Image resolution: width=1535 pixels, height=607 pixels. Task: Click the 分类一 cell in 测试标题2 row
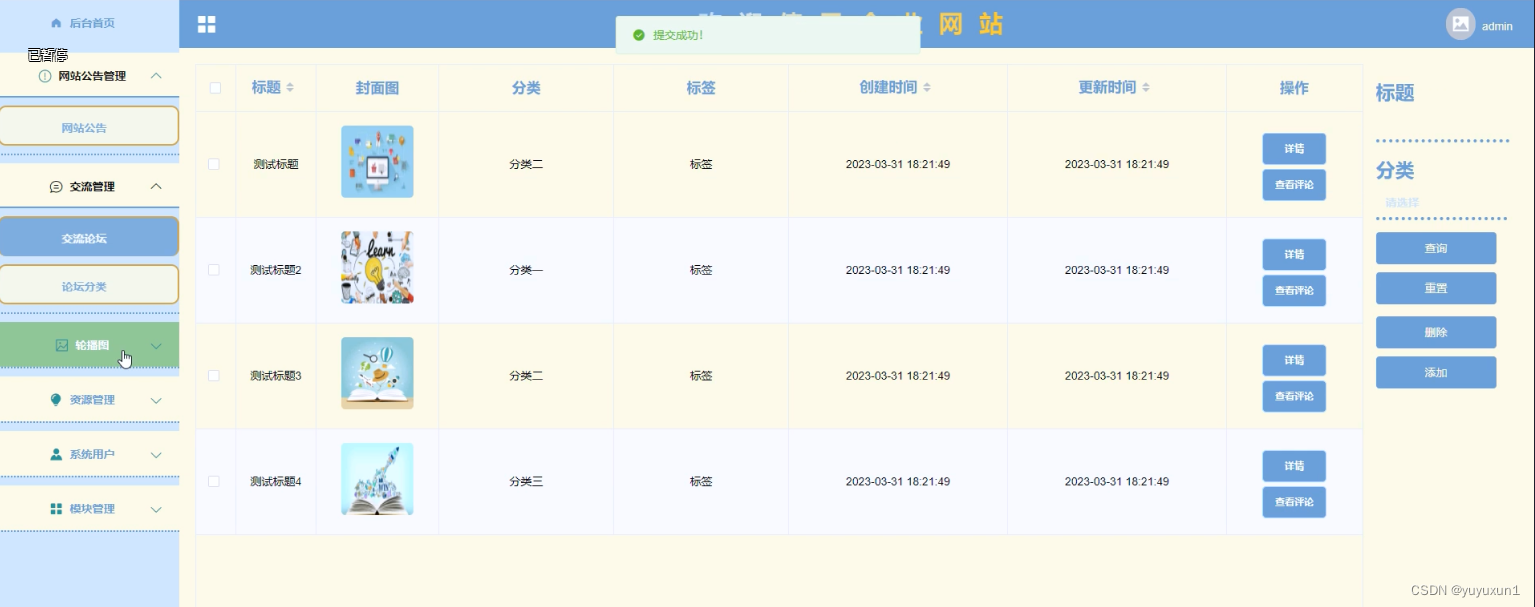pos(526,270)
